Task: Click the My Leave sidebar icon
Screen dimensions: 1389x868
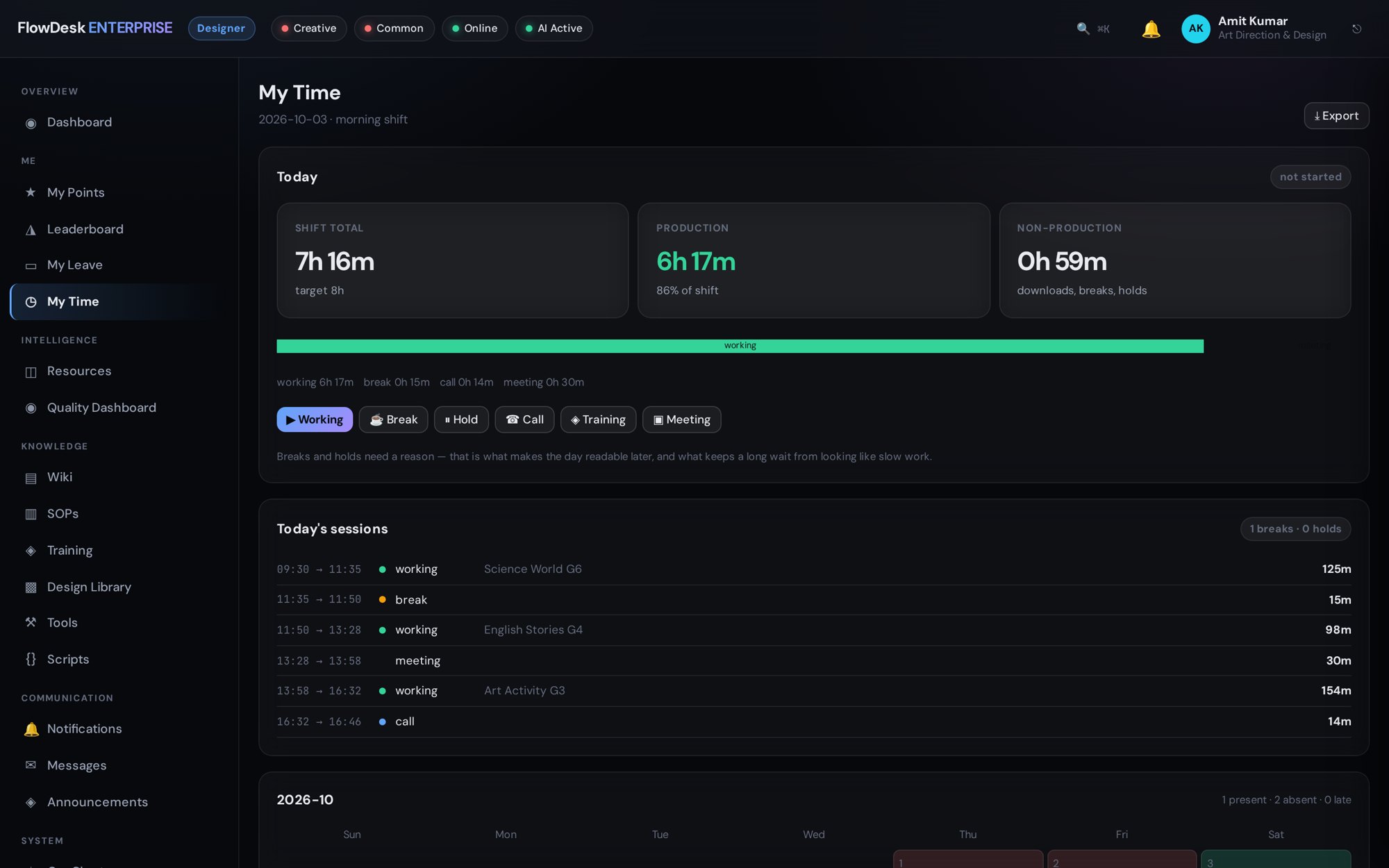Action: click(31, 266)
